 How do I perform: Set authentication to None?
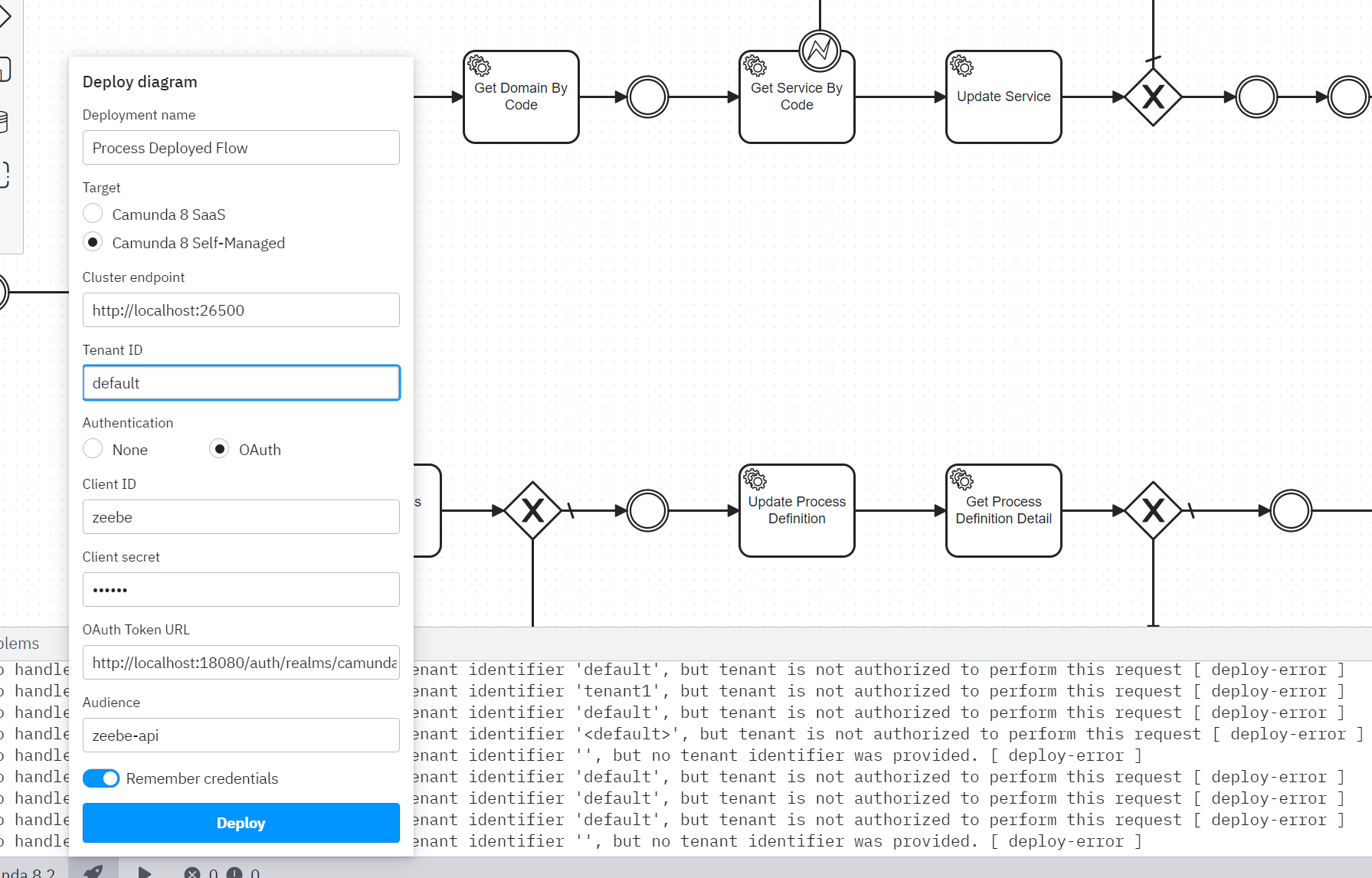93,449
